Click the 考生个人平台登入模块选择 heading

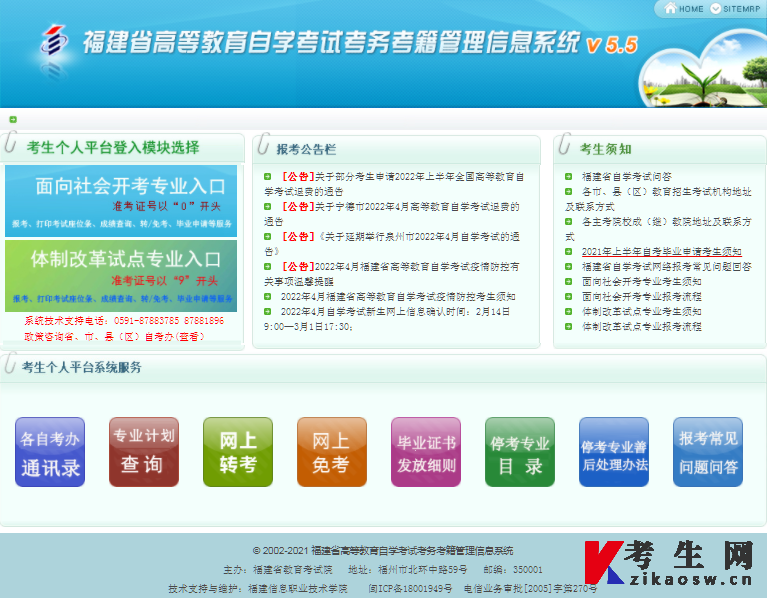[x=113, y=147]
